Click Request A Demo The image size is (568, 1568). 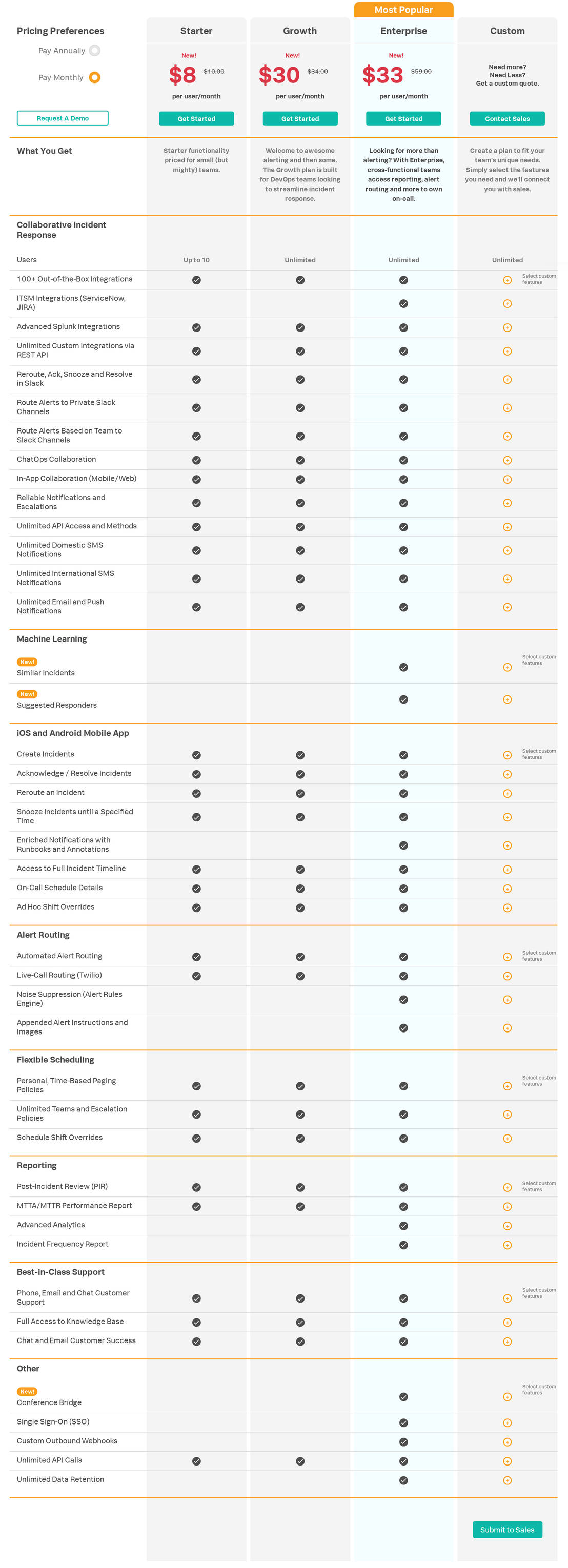(x=62, y=117)
